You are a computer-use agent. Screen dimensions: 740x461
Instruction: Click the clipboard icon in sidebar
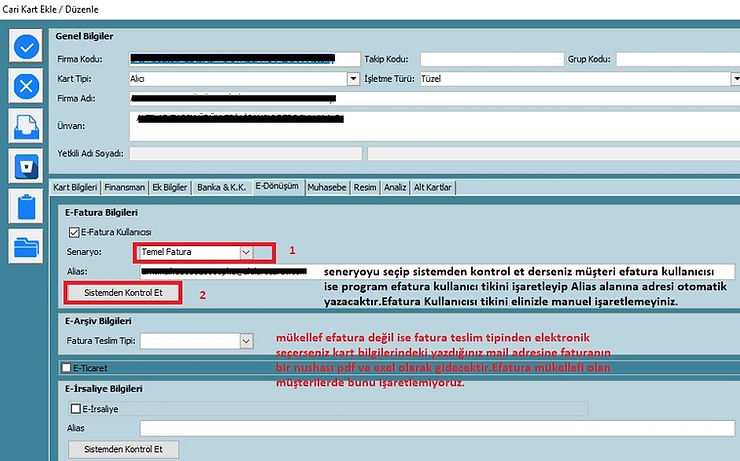[x=26, y=206]
